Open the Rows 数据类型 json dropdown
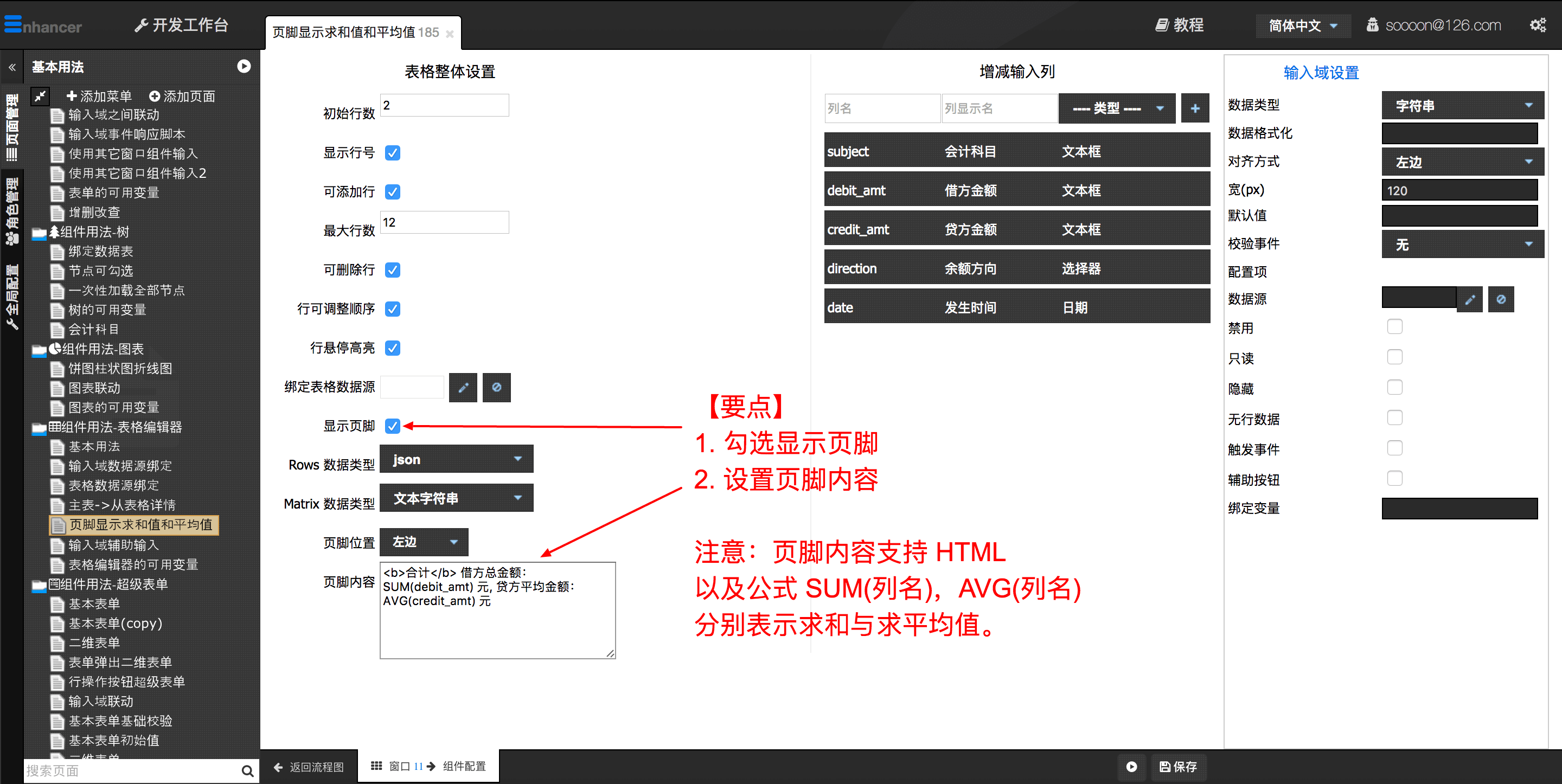Image resolution: width=1562 pixels, height=784 pixels. [x=456, y=459]
